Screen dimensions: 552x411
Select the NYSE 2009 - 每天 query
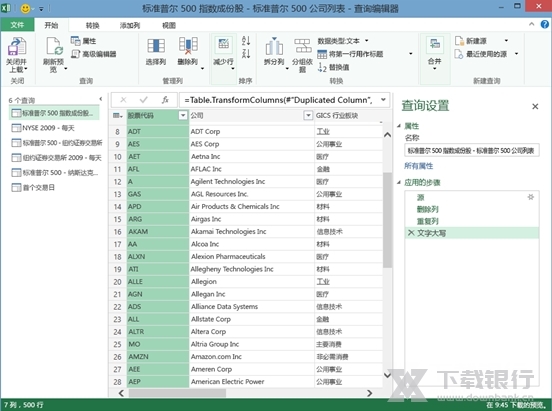(x=55, y=128)
